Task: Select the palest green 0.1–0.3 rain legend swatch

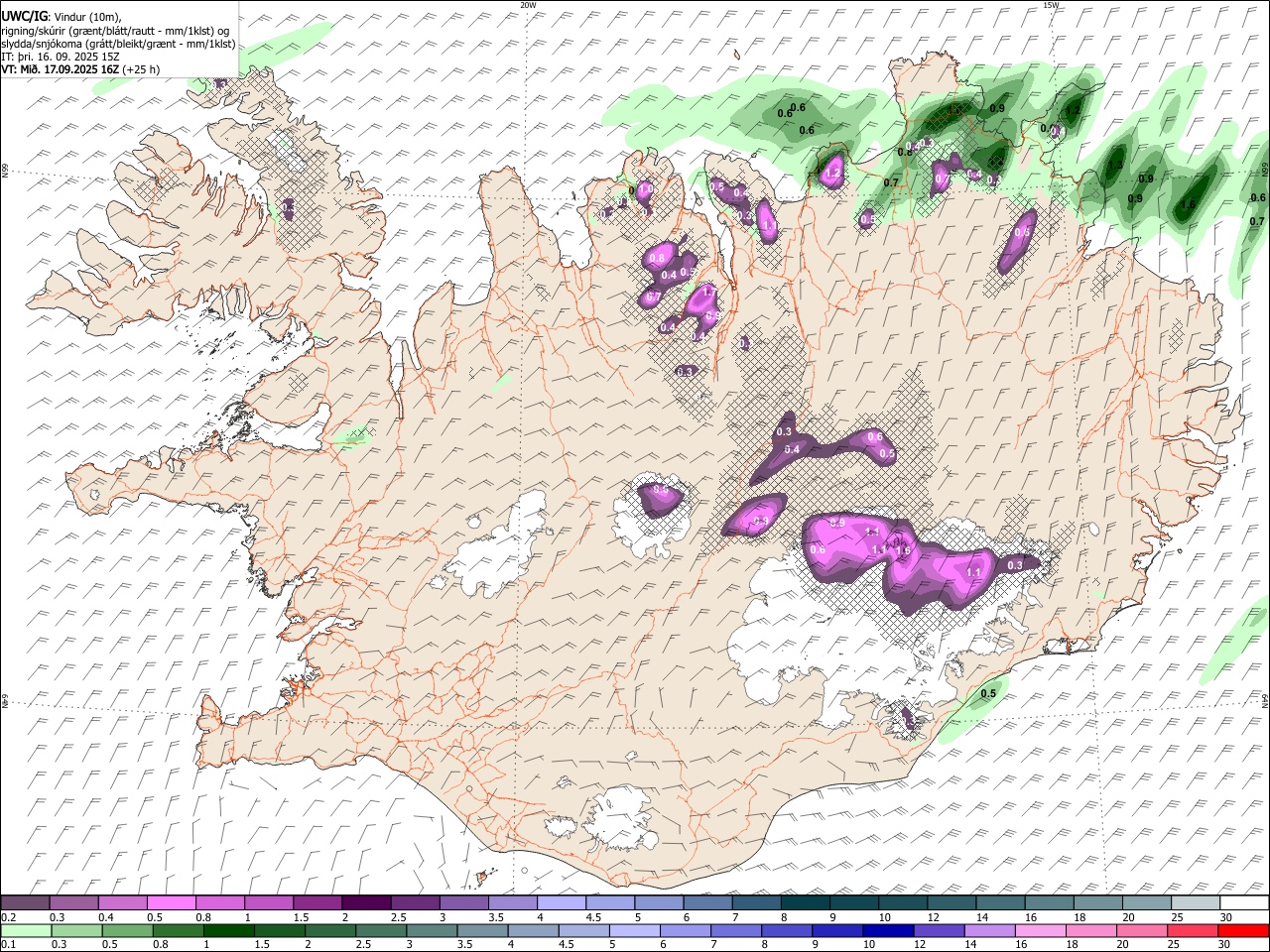Action: coord(26,931)
